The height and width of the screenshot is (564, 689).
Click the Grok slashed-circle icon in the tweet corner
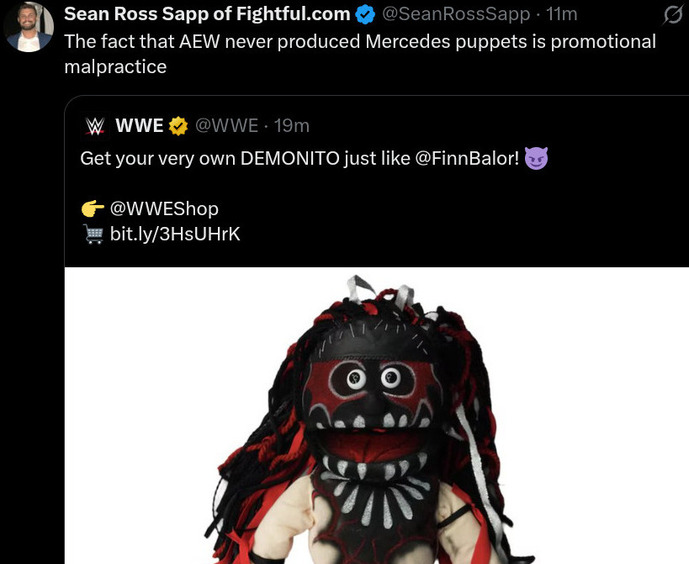point(672,16)
